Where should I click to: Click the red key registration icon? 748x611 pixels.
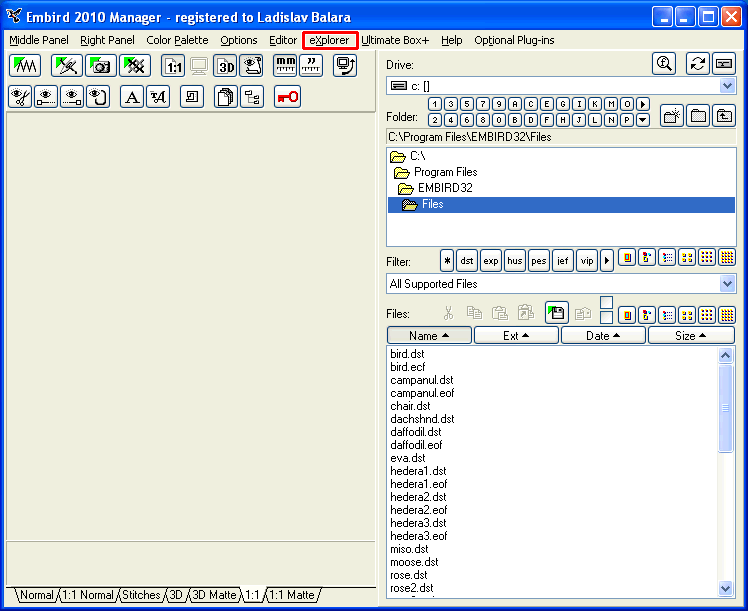pyautogui.click(x=287, y=97)
